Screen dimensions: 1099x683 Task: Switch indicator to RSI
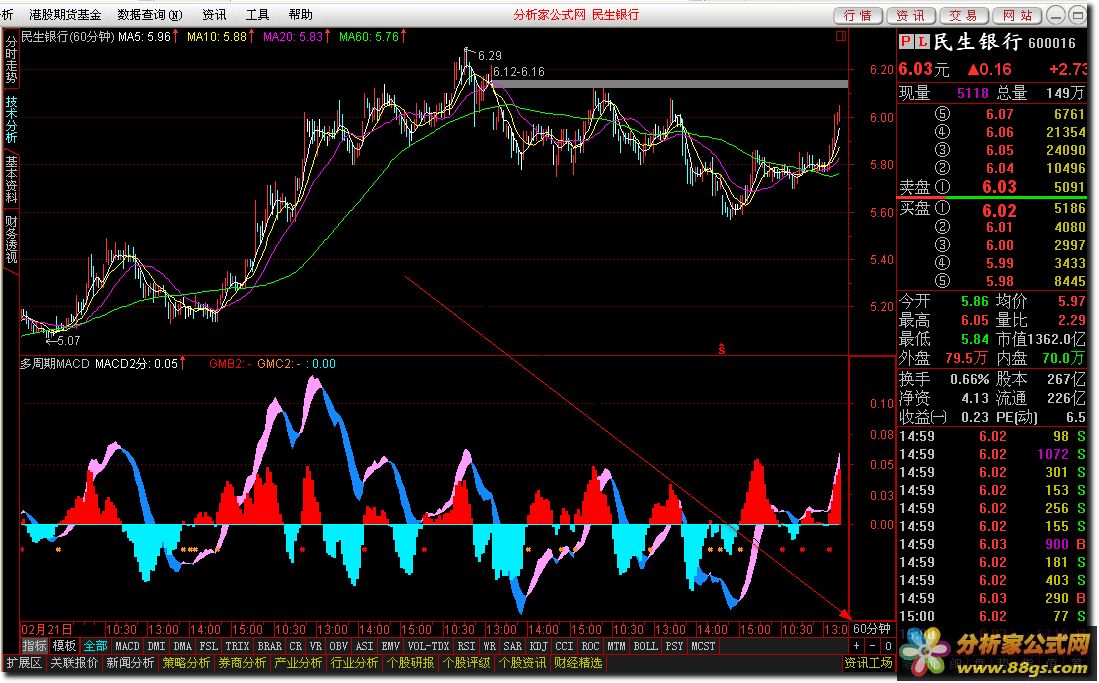(x=466, y=646)
